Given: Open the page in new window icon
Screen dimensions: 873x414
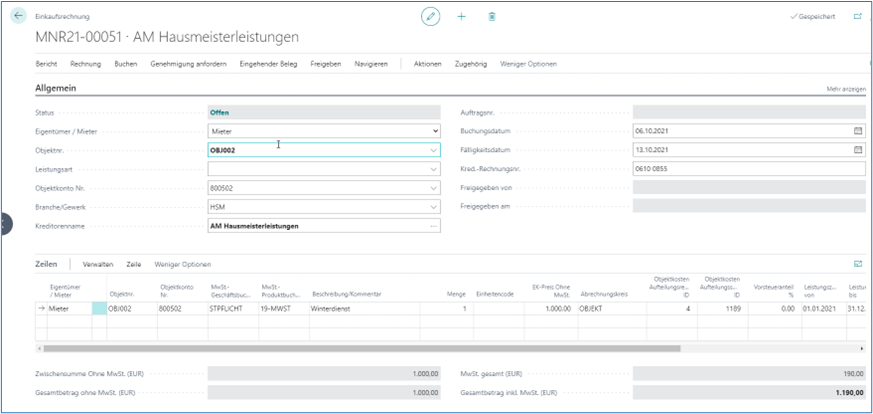Looking at the screenshot, I should click(857, 17).
